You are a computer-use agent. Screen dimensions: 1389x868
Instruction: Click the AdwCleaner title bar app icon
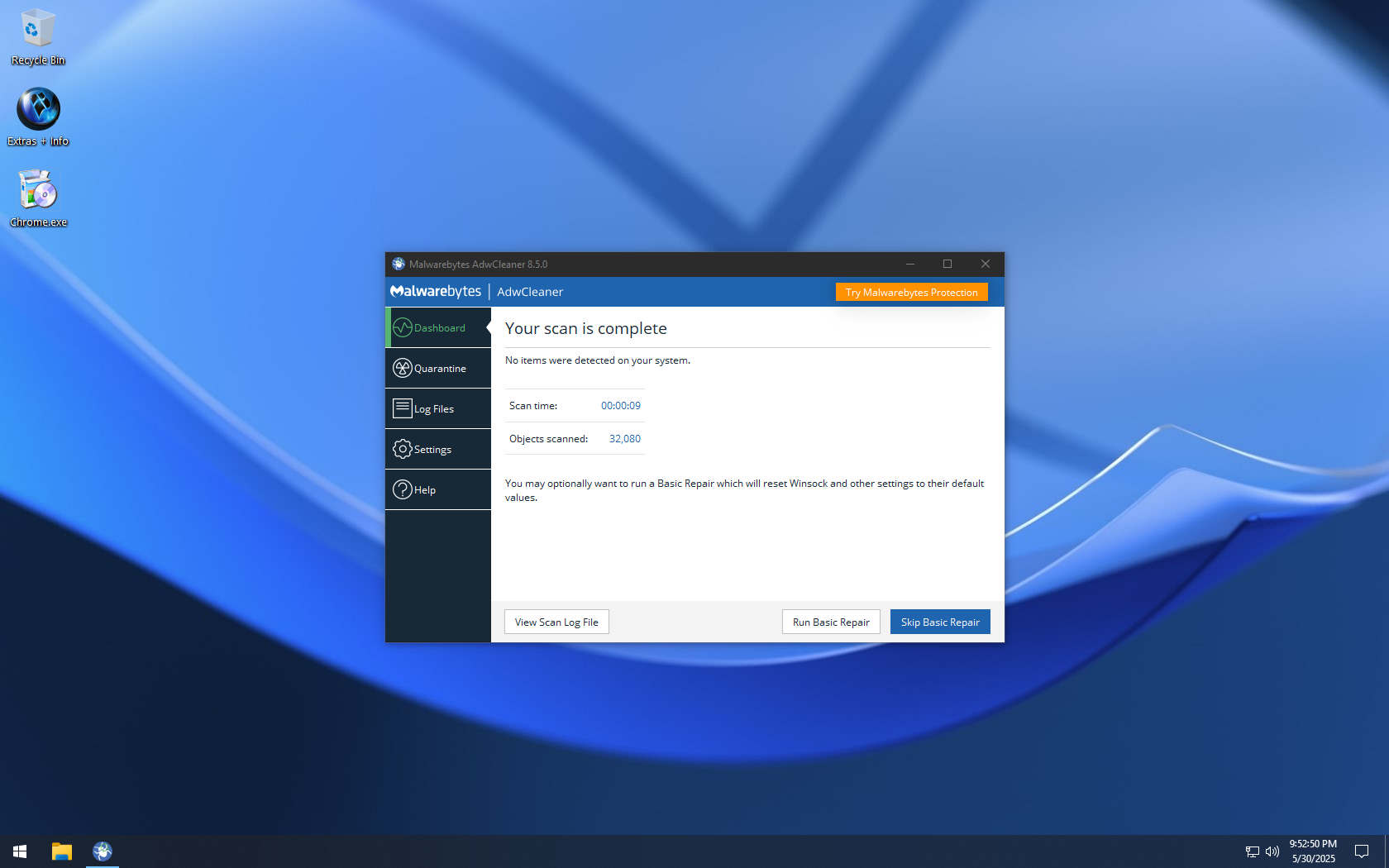[x=399, y=265]
